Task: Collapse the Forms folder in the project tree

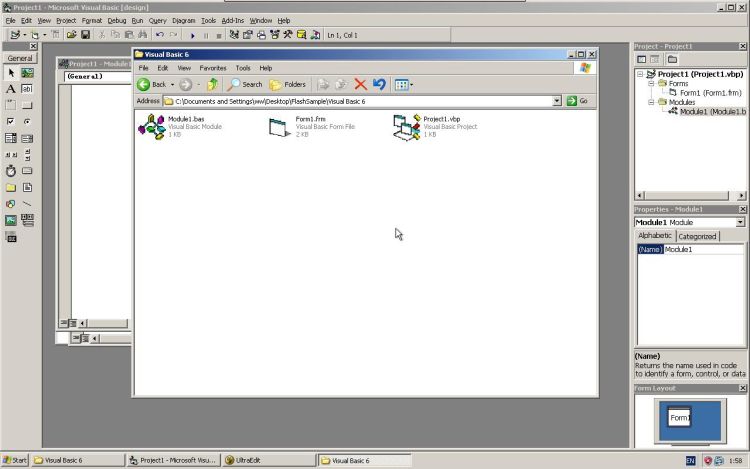Action: tap(651, 83)
